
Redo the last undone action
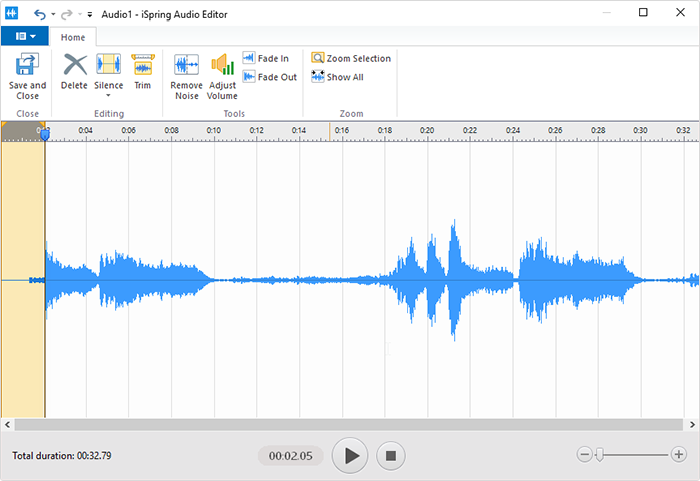pyautogui.click(x=67, y=14)
